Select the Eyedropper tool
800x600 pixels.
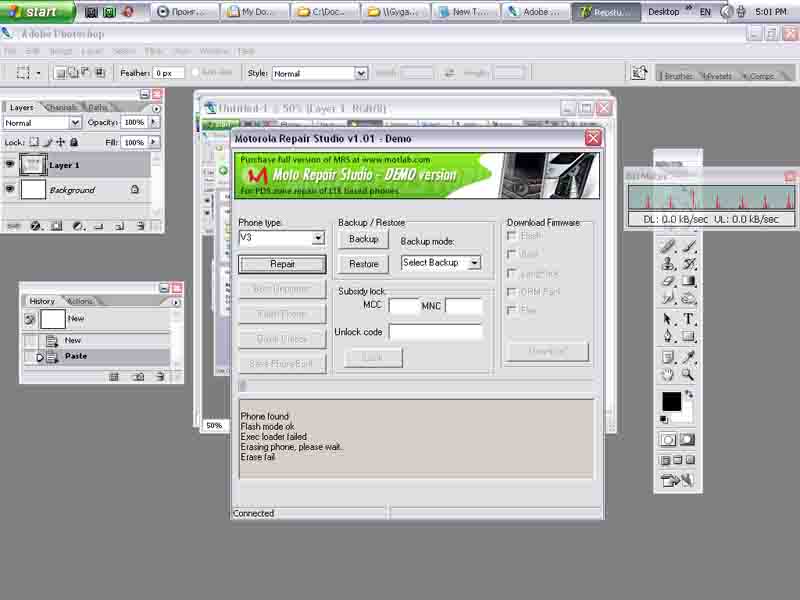[688, 358]
